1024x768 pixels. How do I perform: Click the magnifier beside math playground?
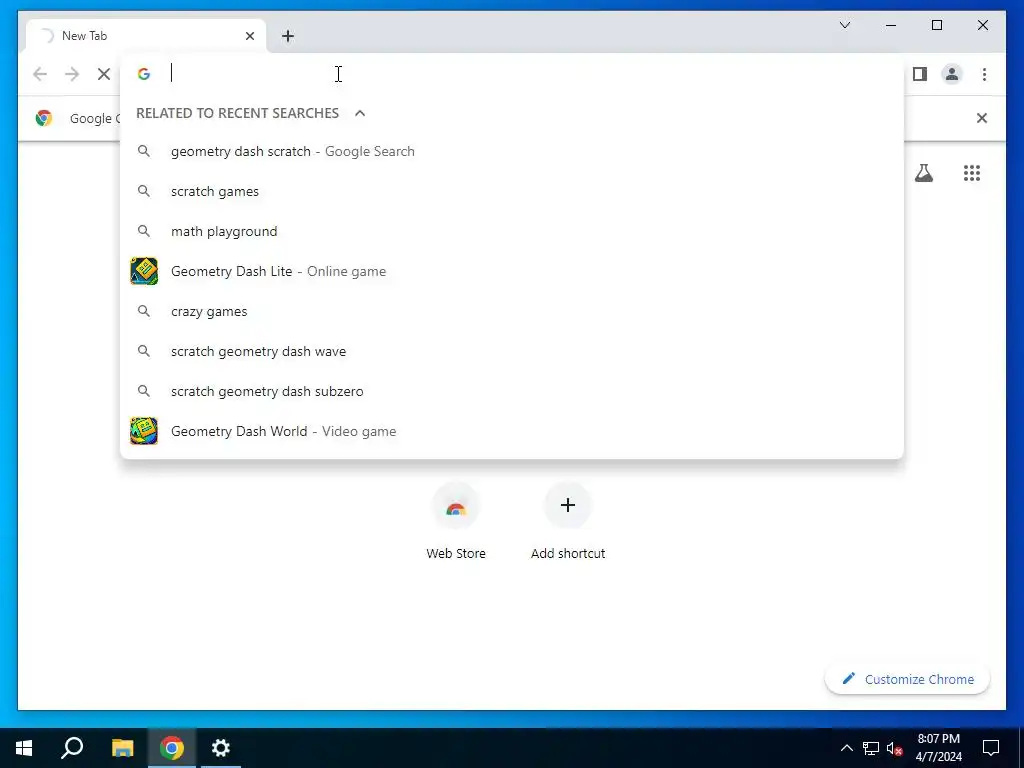tap(144, 231)
